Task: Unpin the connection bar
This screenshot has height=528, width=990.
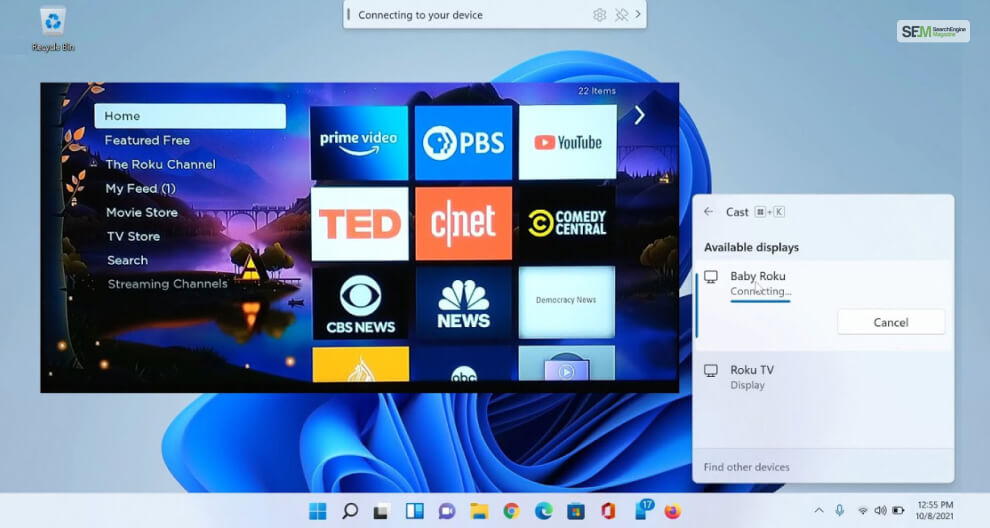Action: tap(621, 15)
